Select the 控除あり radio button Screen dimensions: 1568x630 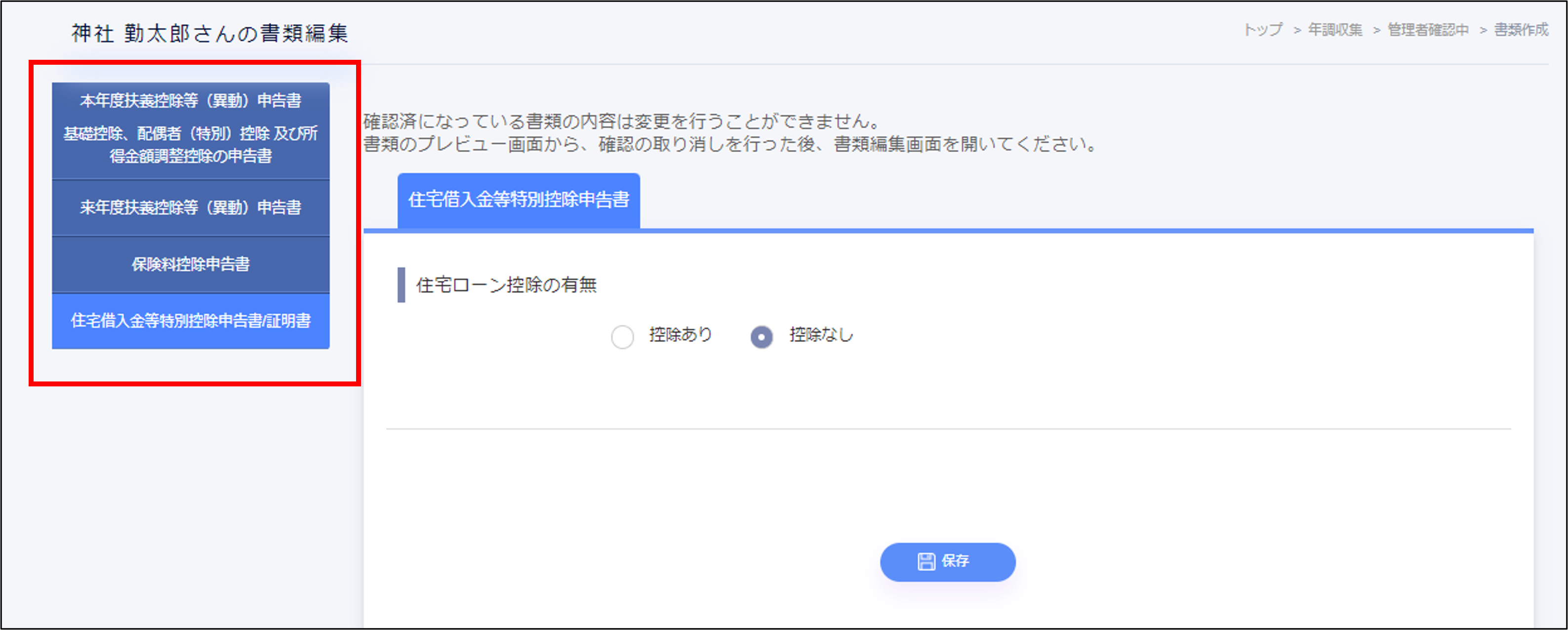coord(622,336)
